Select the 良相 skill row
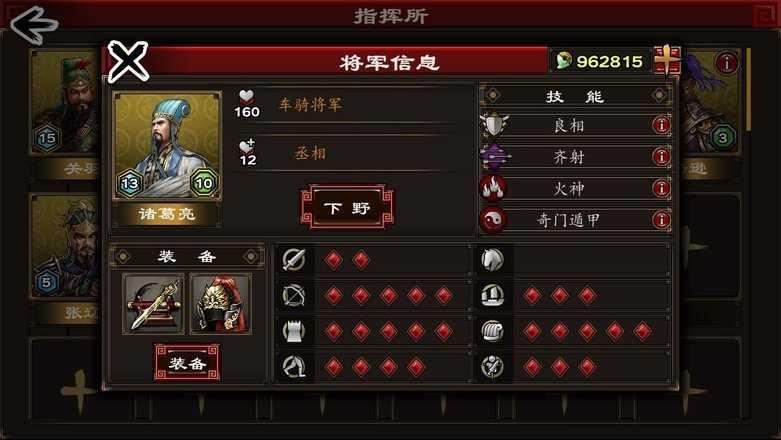781x440 pixels. [x=575, y=125]
